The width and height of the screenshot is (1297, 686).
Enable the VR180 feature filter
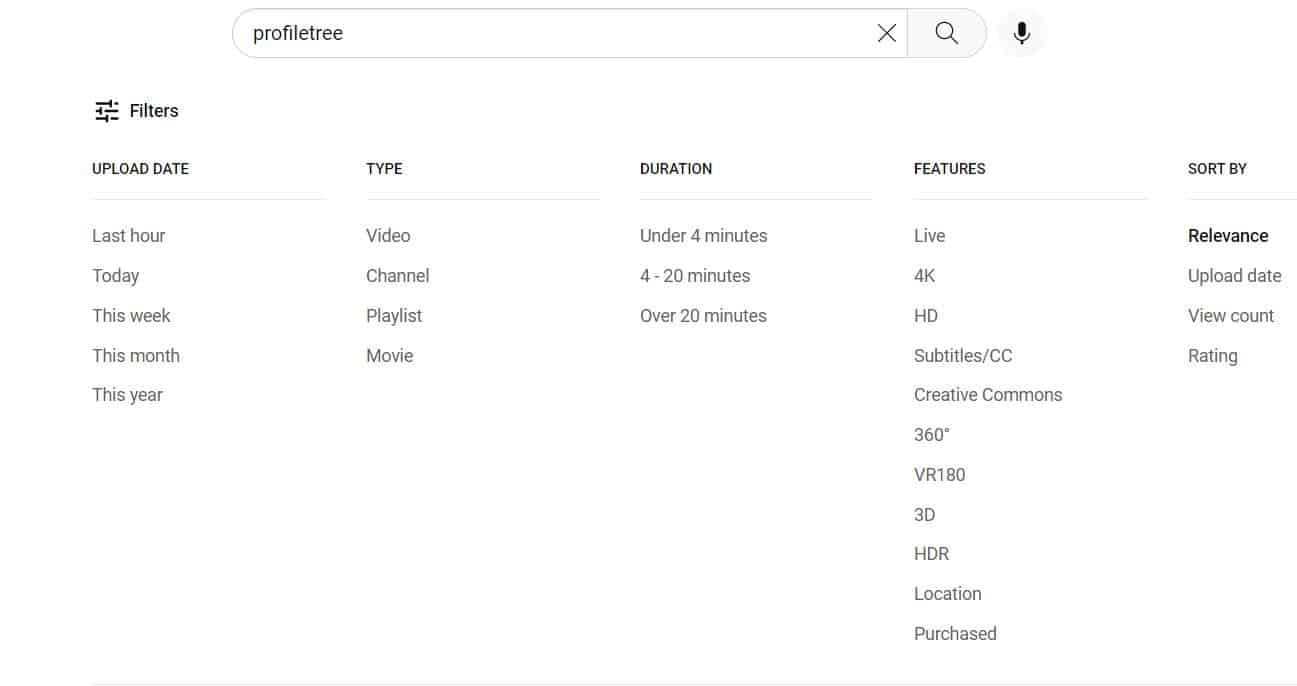[940, 475]
